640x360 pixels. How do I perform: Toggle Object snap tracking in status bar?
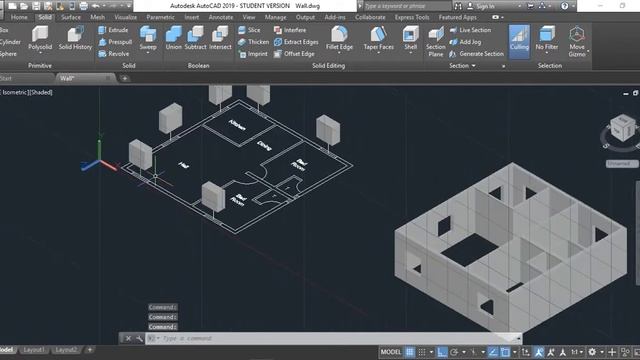(x=493, y=352)
